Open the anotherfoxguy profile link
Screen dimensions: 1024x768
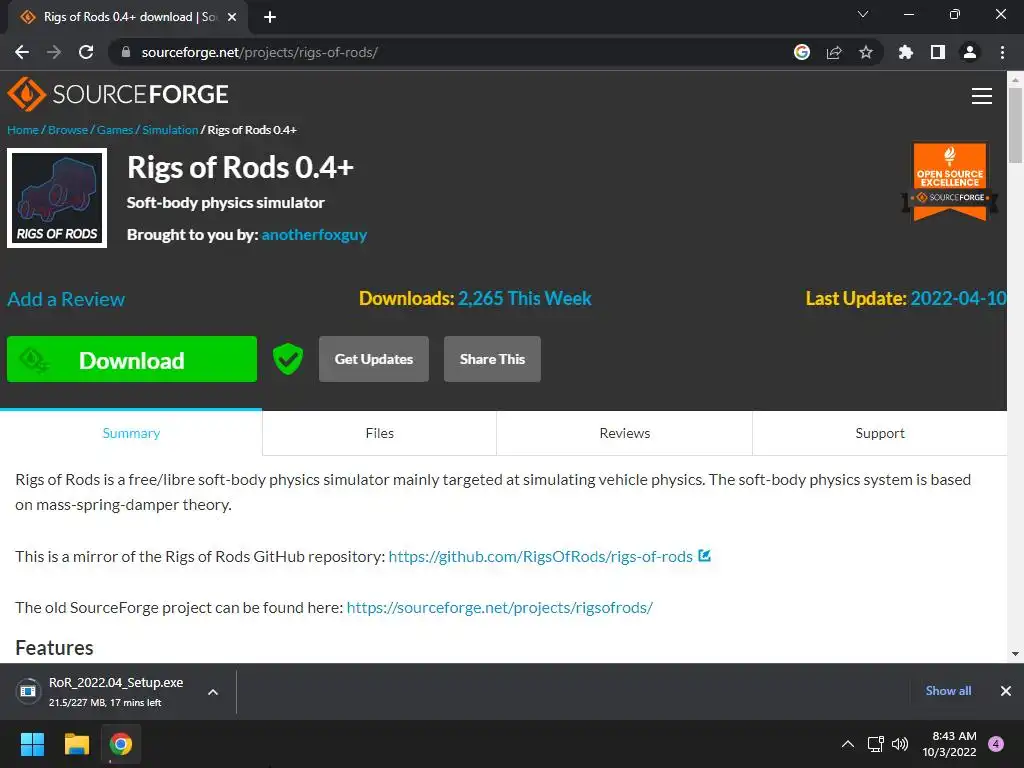click(x=314, y=234)
